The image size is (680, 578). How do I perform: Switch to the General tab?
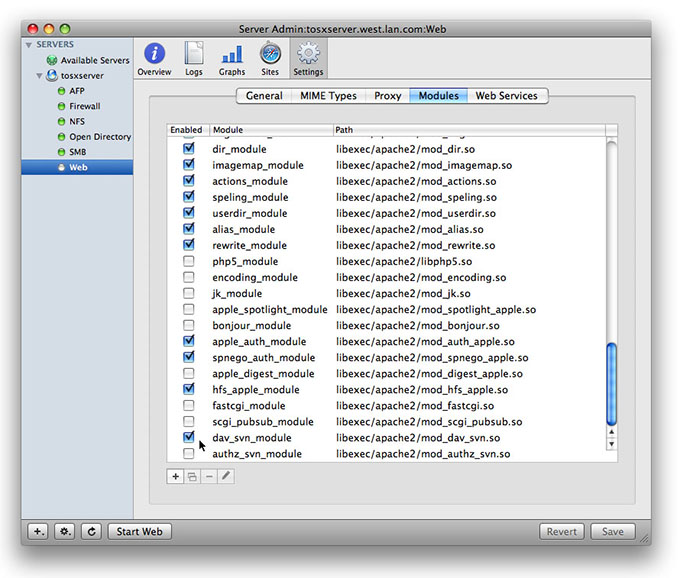pos(264,96)
